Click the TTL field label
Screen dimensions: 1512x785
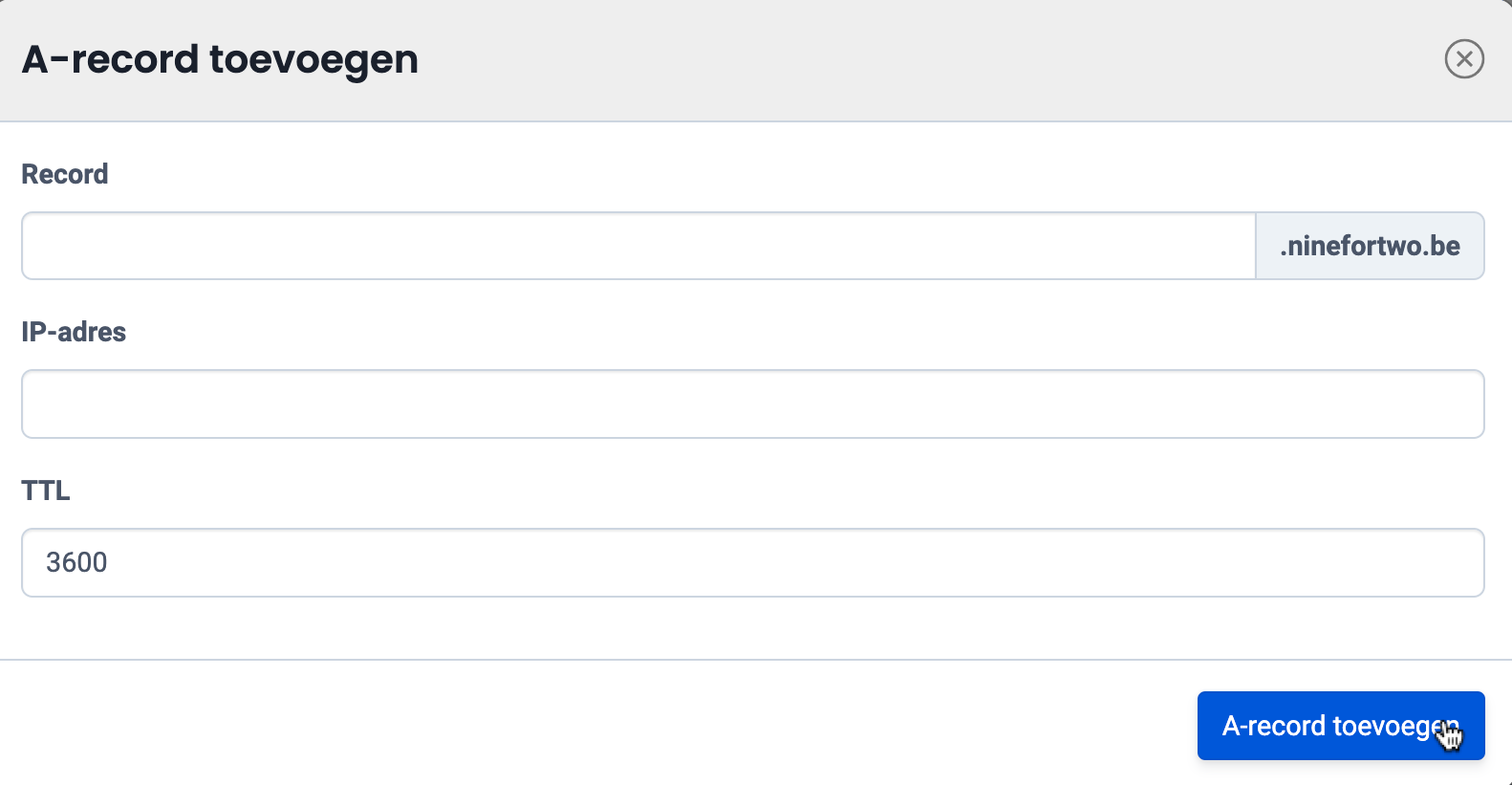46,491
